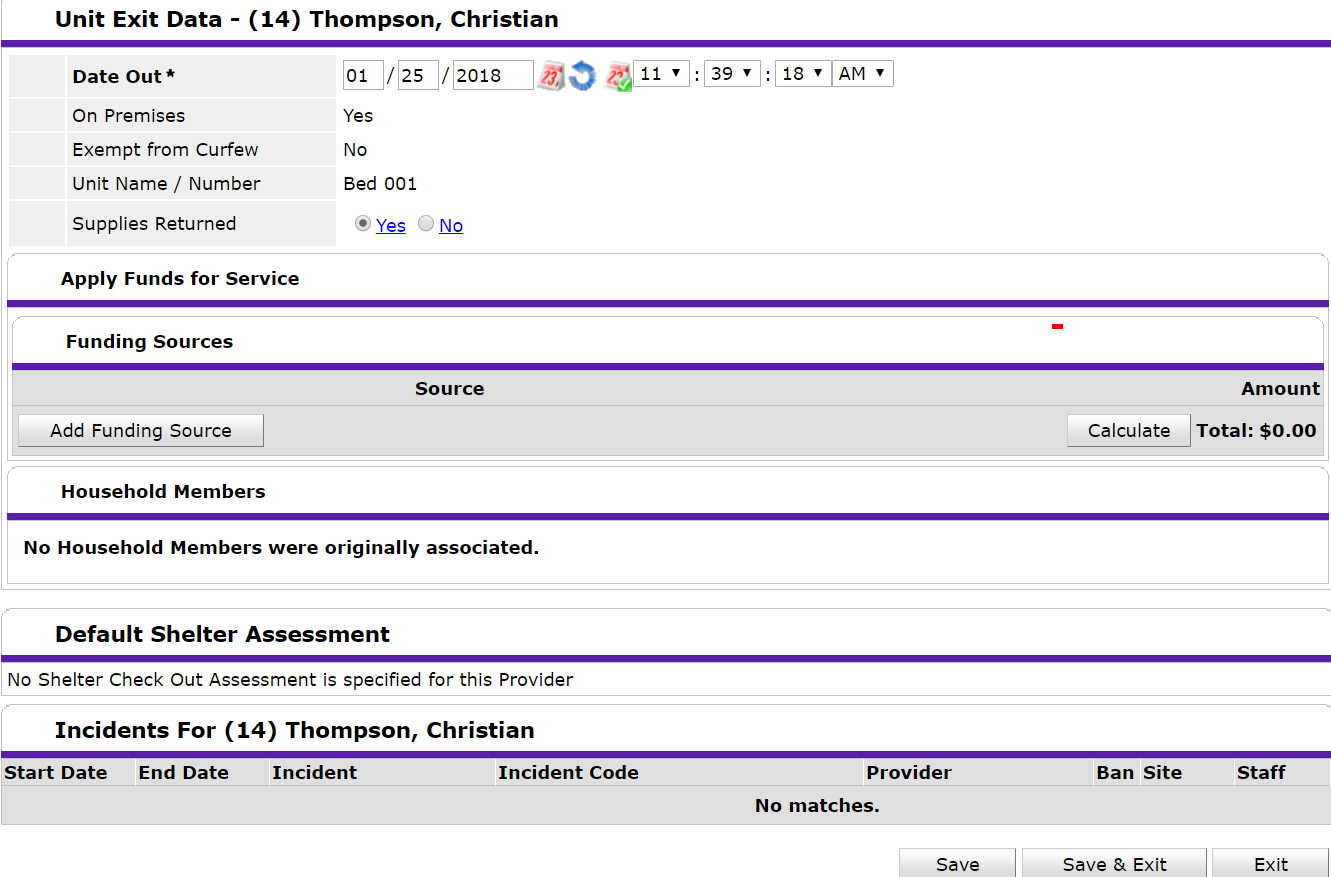The image size is (1331, 877).
Task: Click the Start Date column header
Action: click(x=56, y=773)
